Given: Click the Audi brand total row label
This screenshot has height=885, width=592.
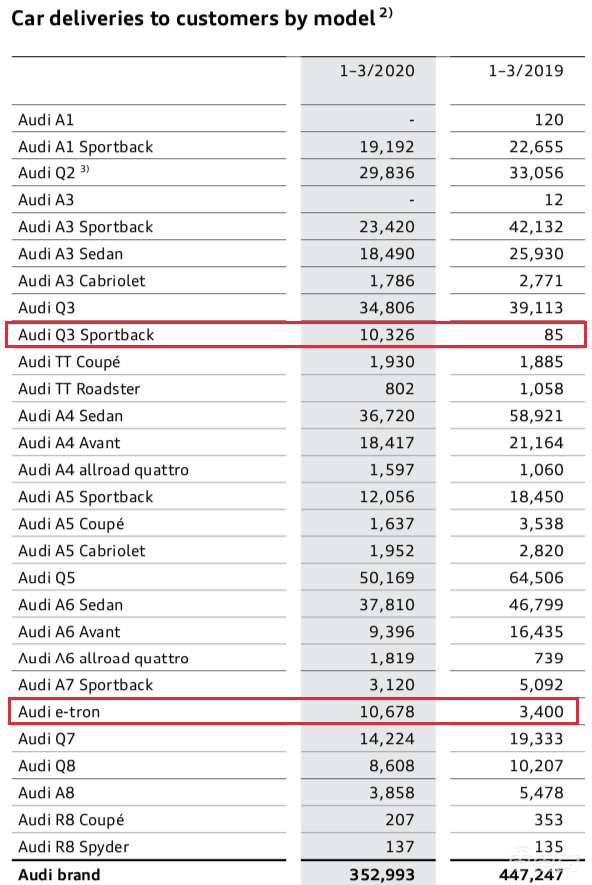Looking at the screenshot, I should (x=59, y=875).
